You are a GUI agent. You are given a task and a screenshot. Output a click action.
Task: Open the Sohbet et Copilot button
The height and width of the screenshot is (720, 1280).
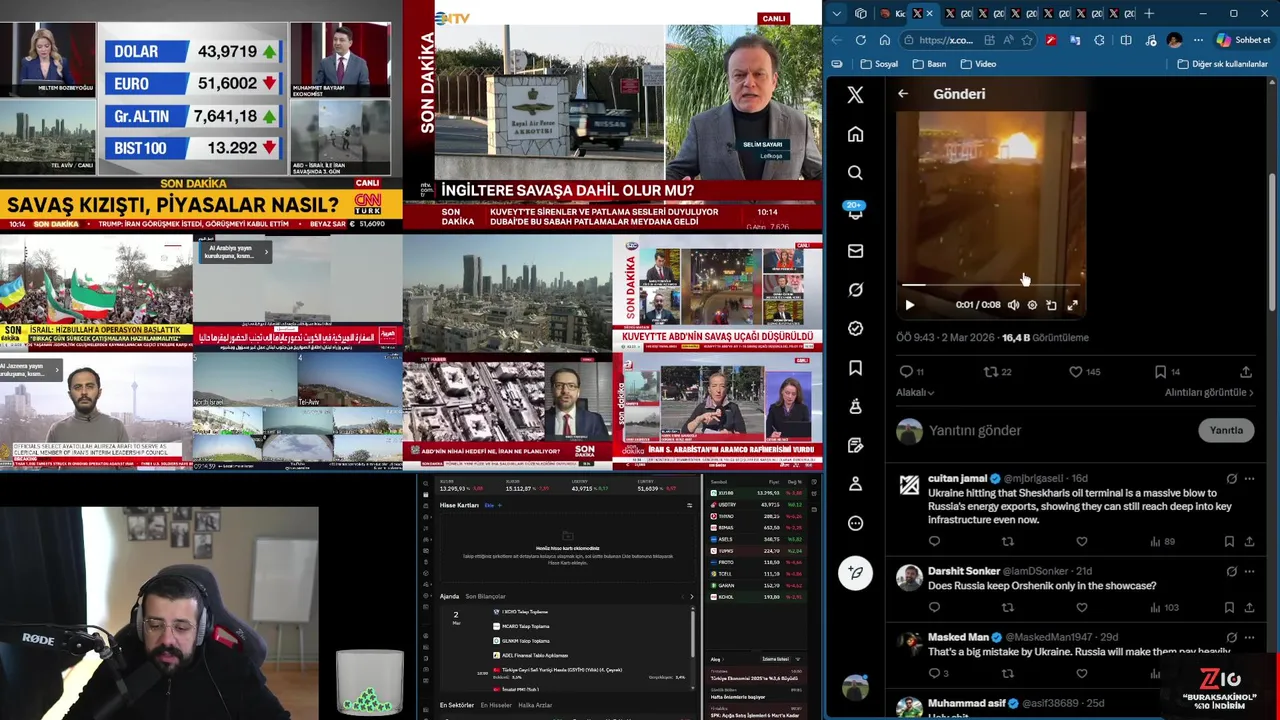point(1244,40)
